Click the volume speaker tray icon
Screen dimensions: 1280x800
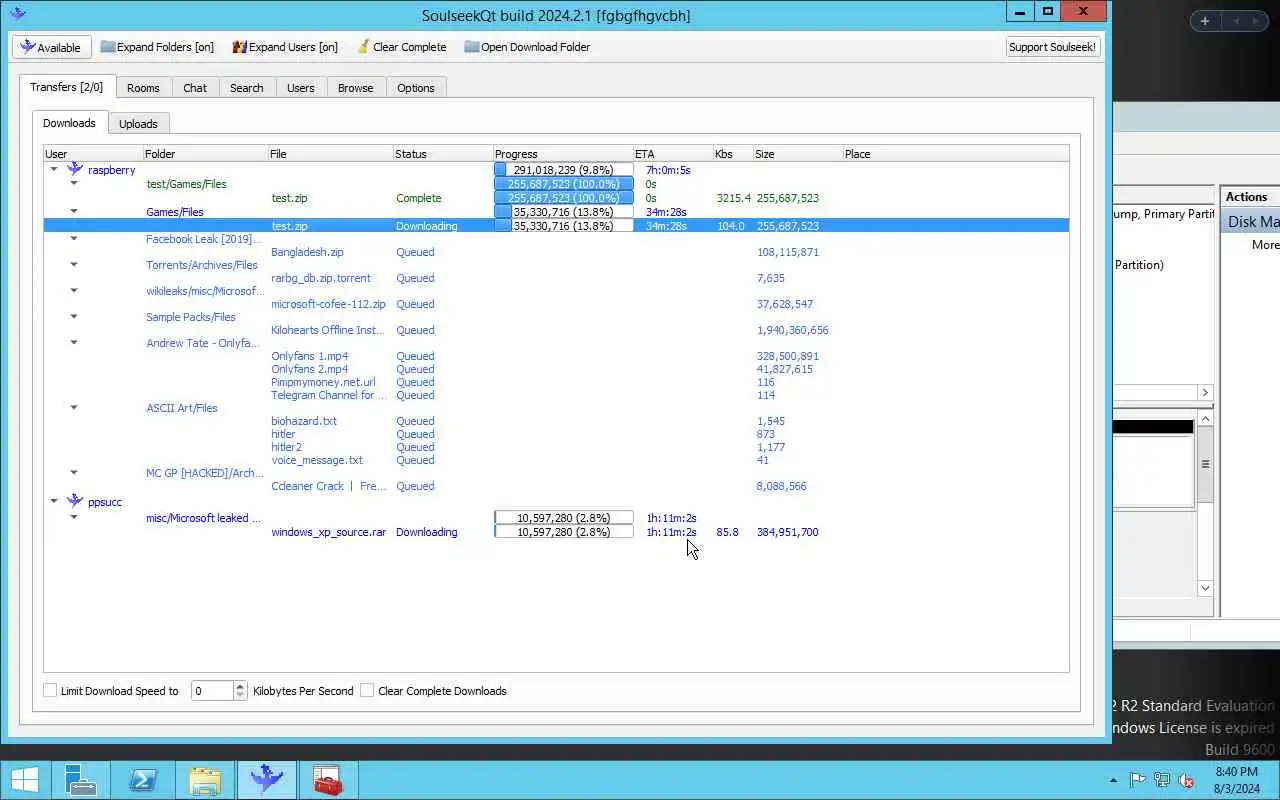click(x=1186, y=780)
